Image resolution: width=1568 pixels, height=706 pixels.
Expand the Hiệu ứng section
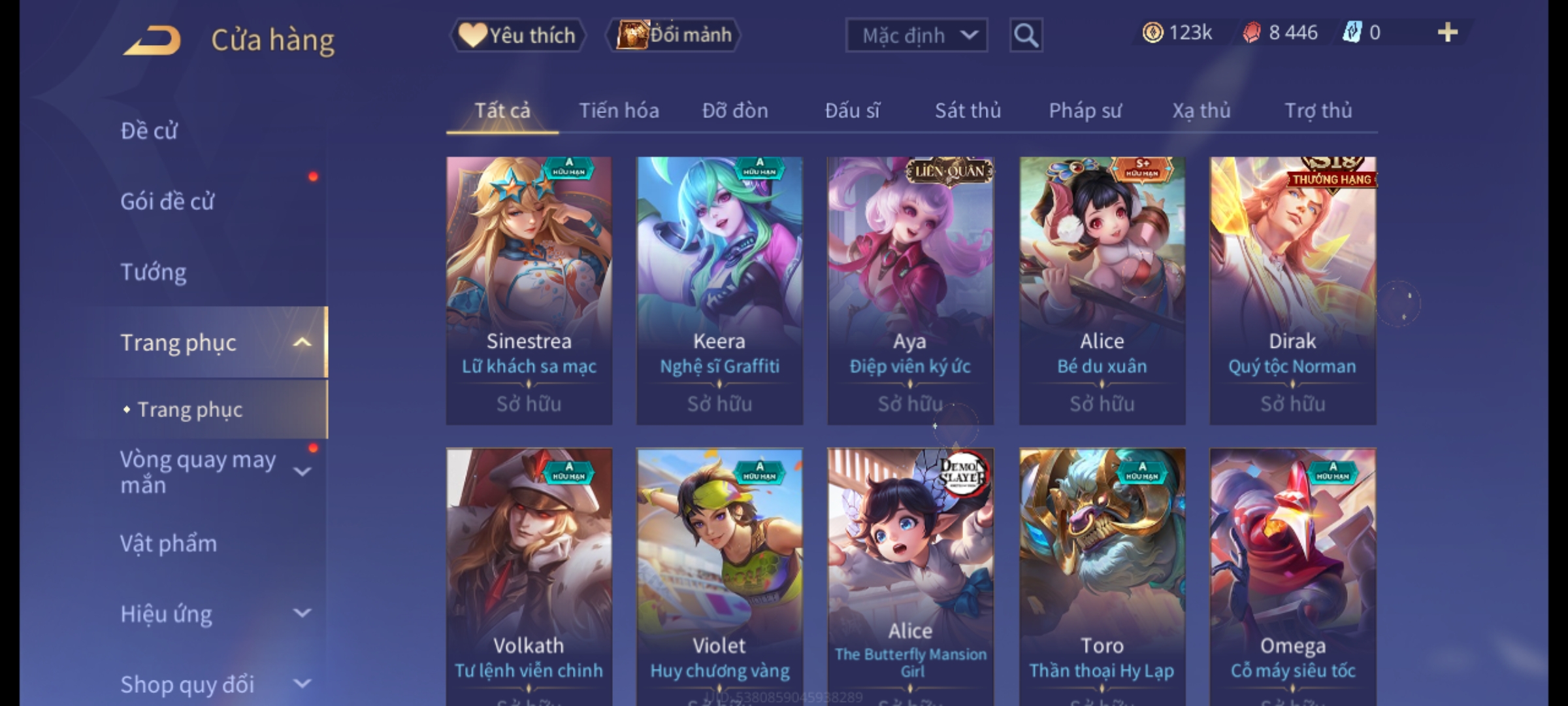(x=302, y=613)
